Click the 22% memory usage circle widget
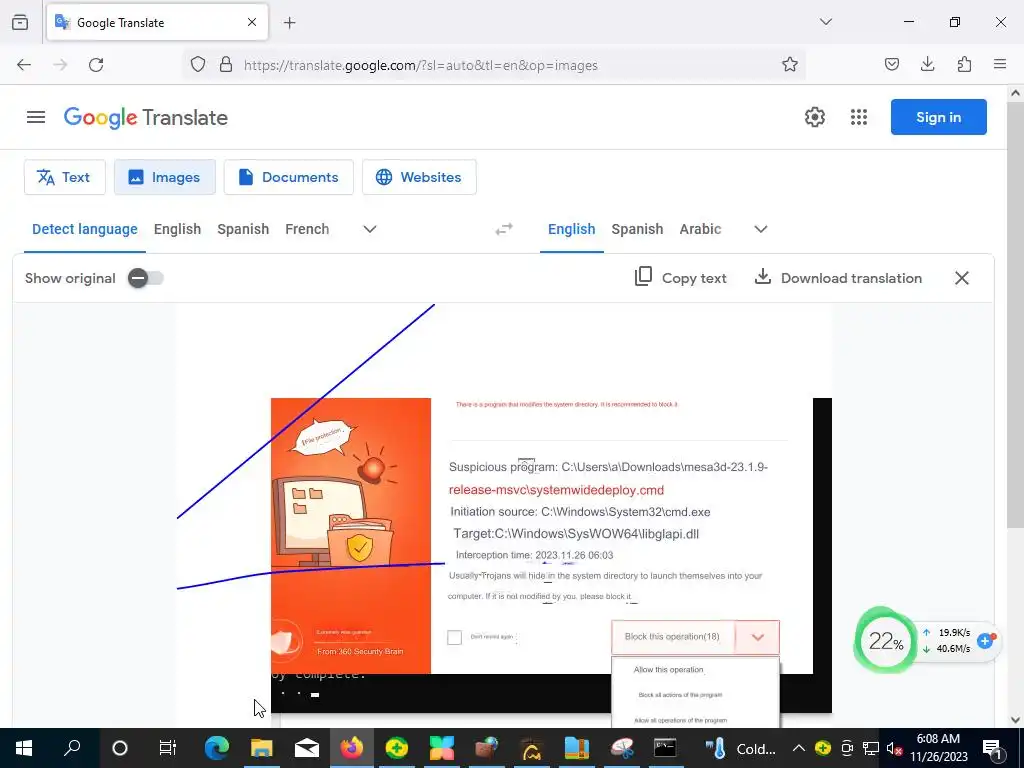1024x768 pixels. [886, 641]
